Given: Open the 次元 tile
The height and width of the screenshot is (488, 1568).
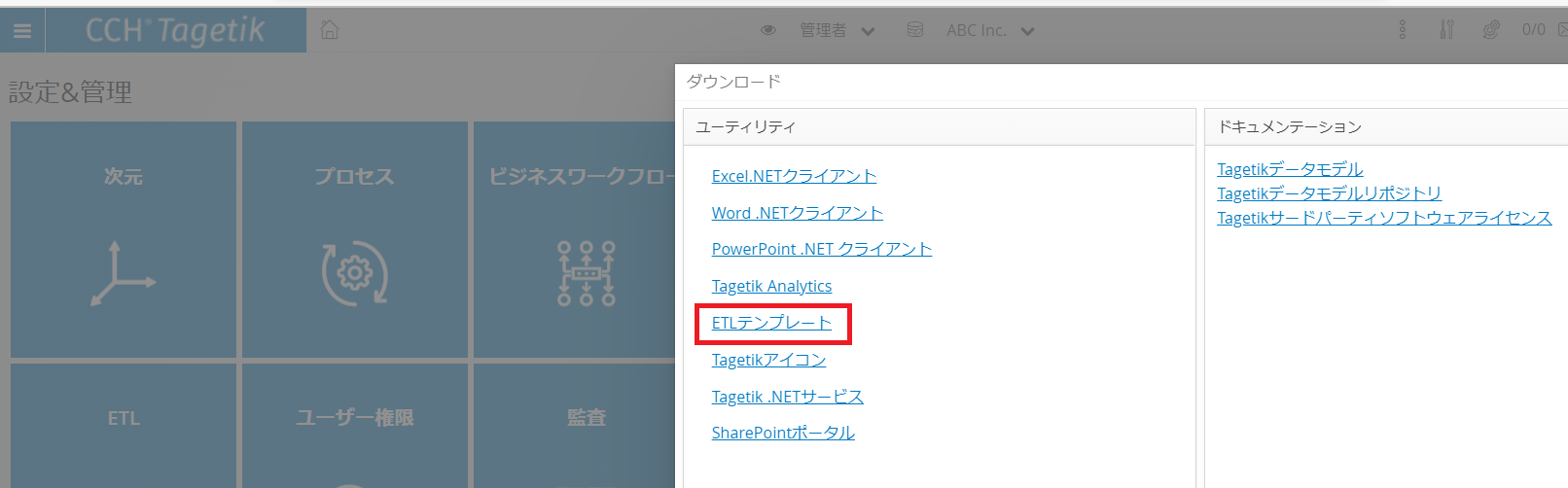Looking at the screenshot, I should coord(124,239).
